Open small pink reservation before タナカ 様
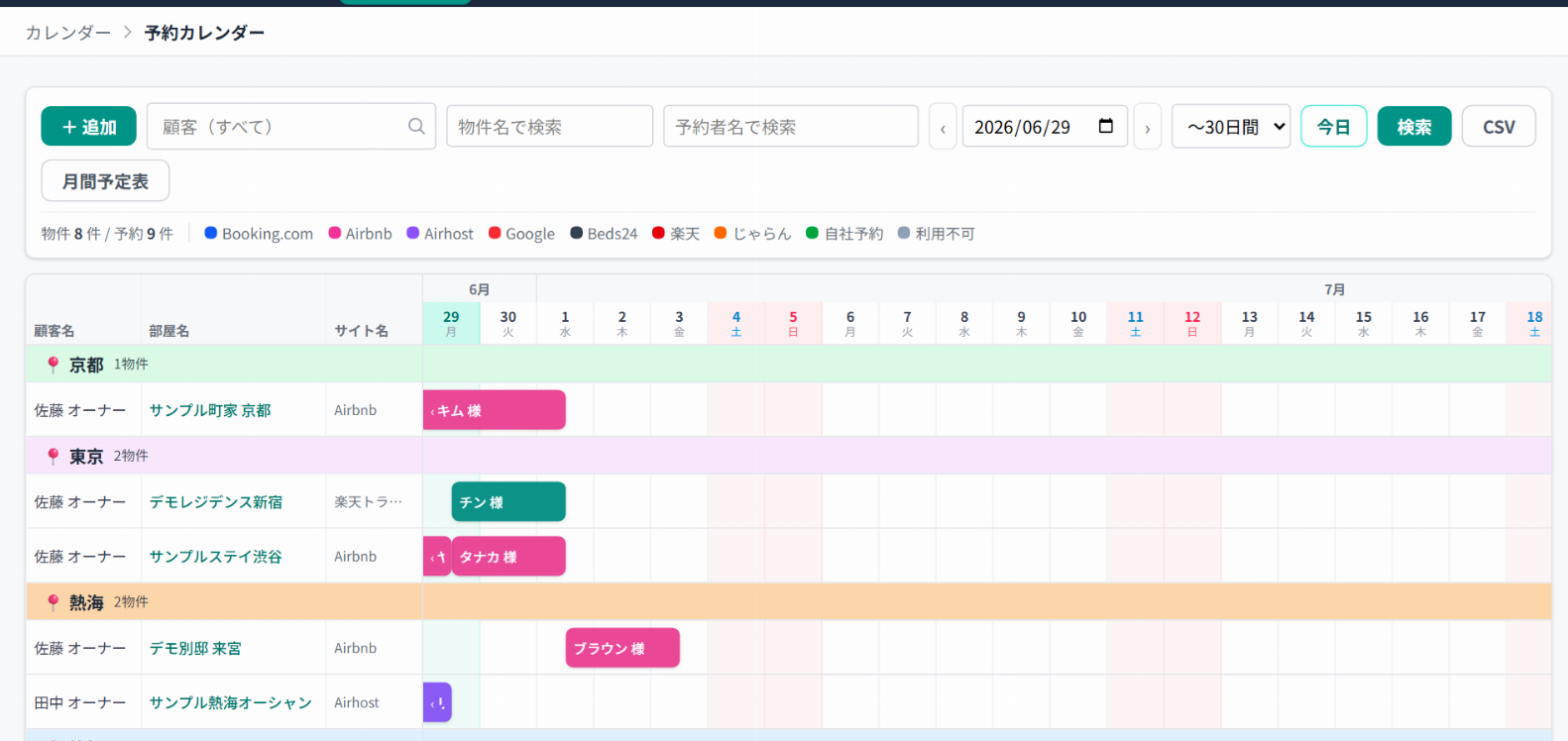 [437, 557]
